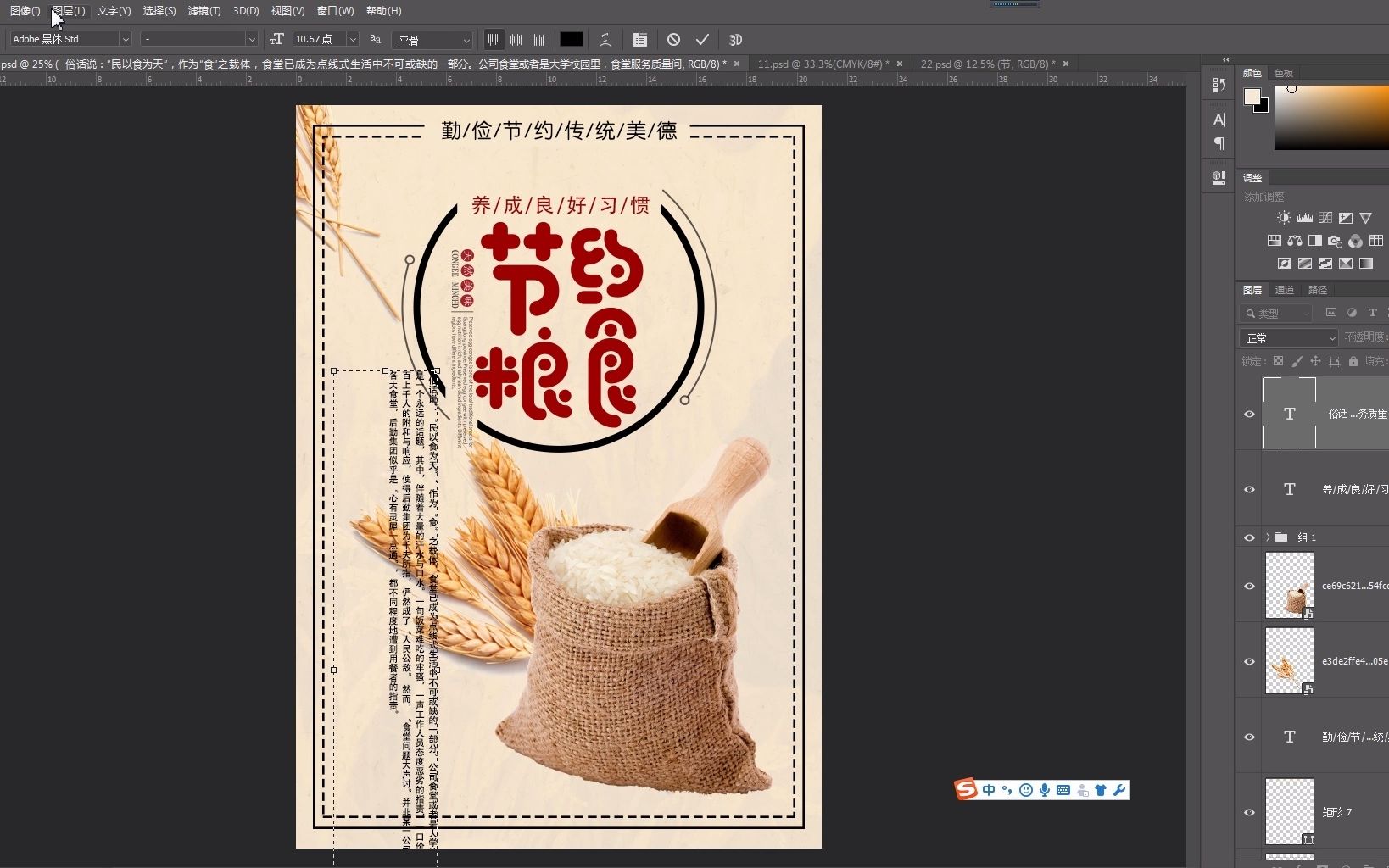Add a Color Balance adjustment
Screen dimensions: 1389x868
pyautogui.click(x=1294, y=241)
